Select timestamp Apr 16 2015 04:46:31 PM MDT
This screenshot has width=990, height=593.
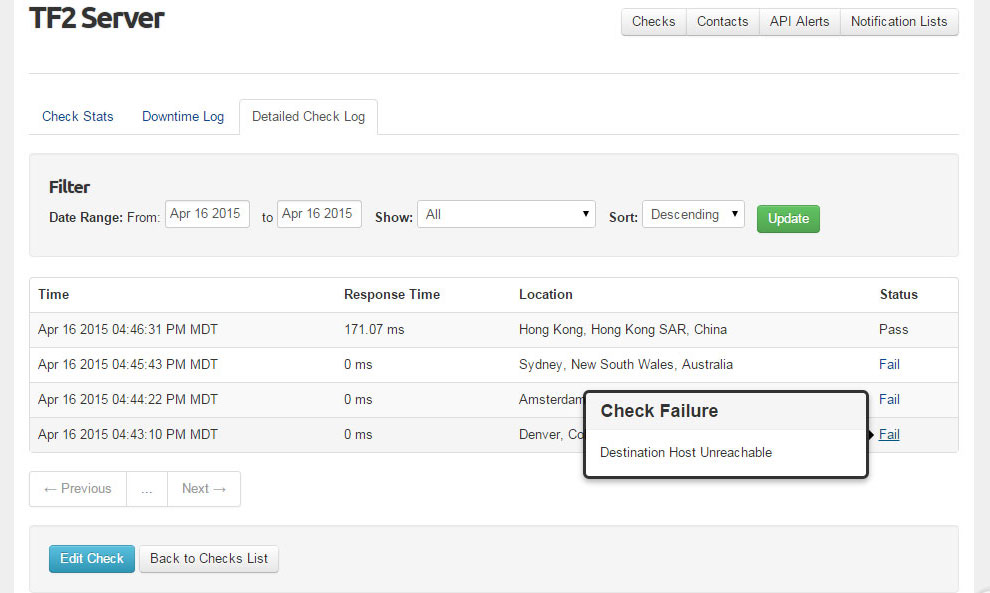click(128, 330)
